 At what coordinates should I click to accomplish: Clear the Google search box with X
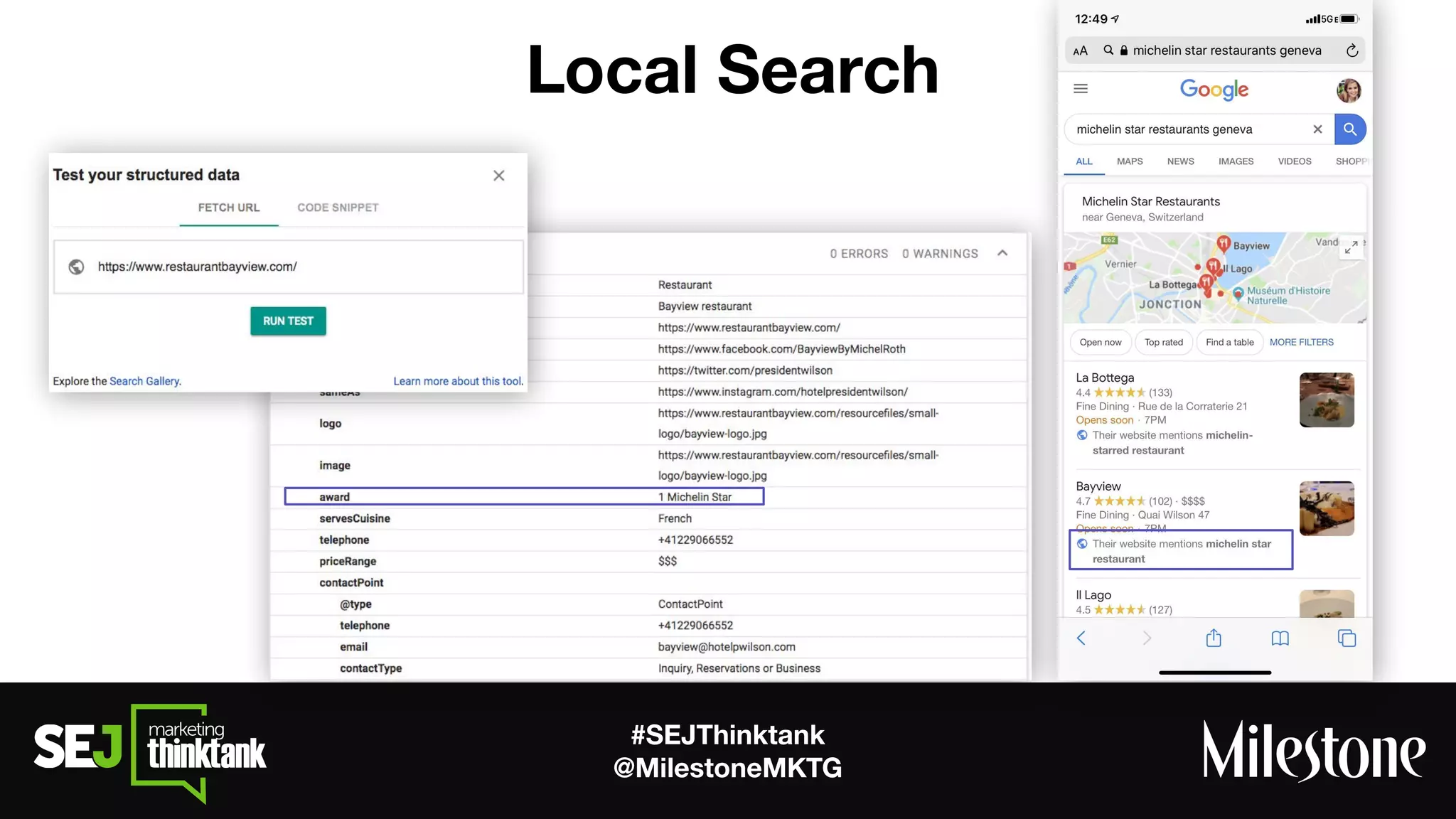click(x=1317, y=129)
